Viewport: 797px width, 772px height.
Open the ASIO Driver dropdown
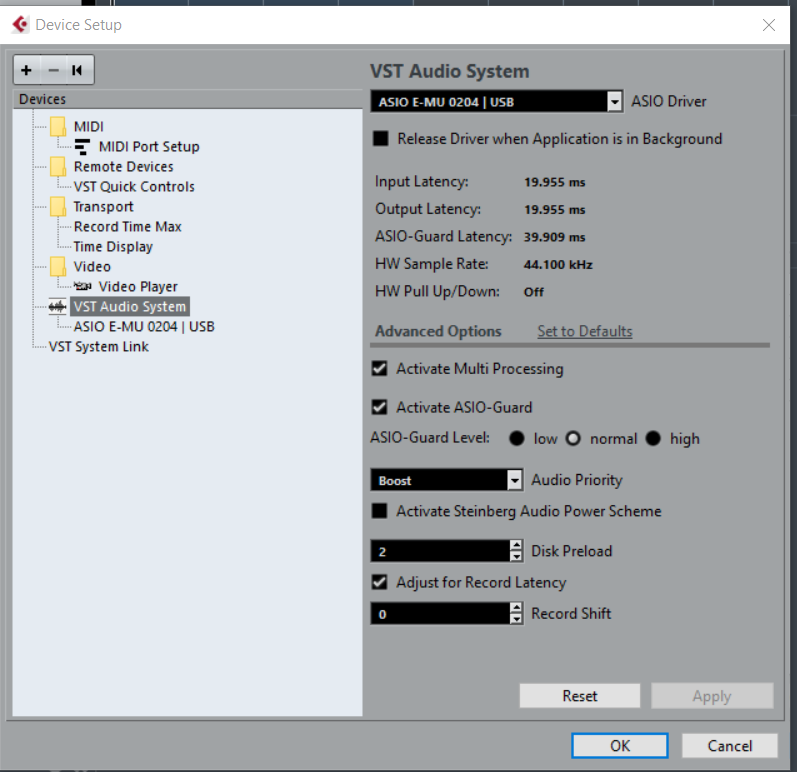coord(615,102)
